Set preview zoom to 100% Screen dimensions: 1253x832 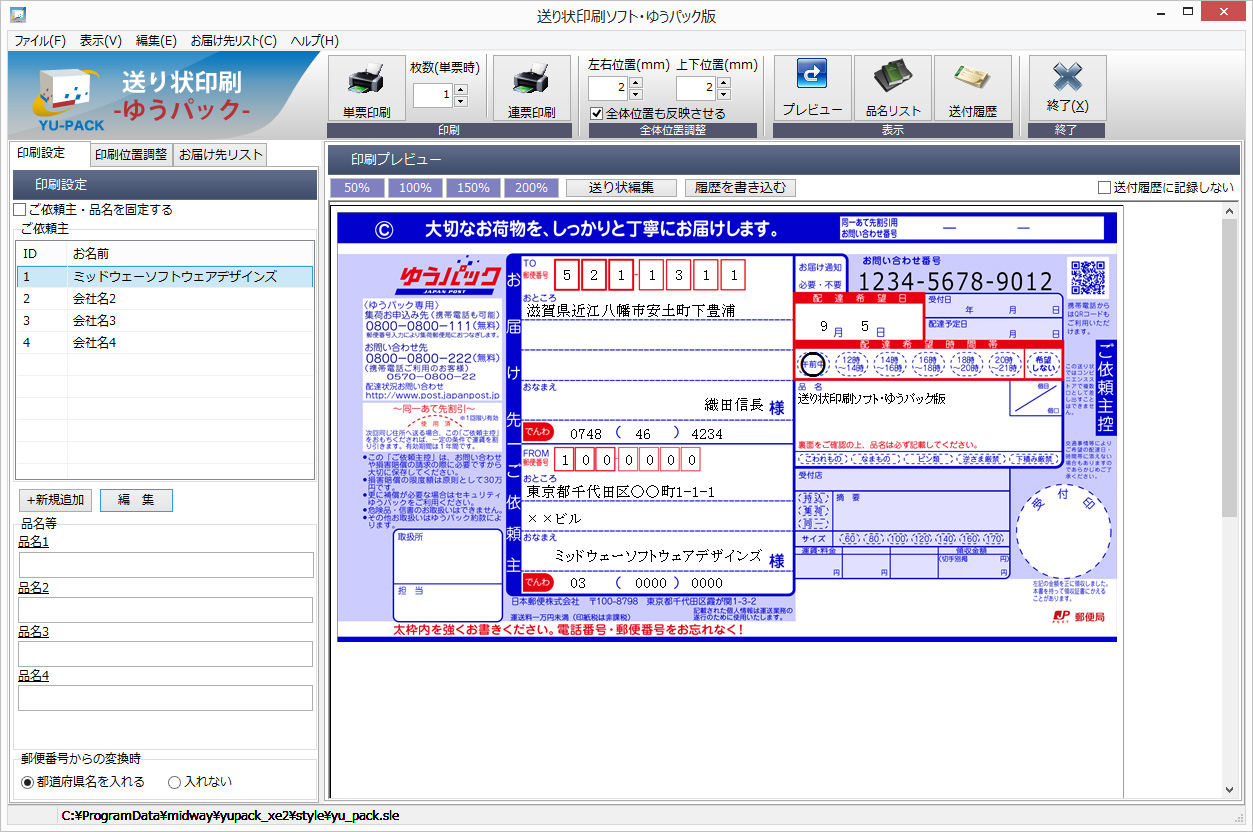(x=414, y=187)
